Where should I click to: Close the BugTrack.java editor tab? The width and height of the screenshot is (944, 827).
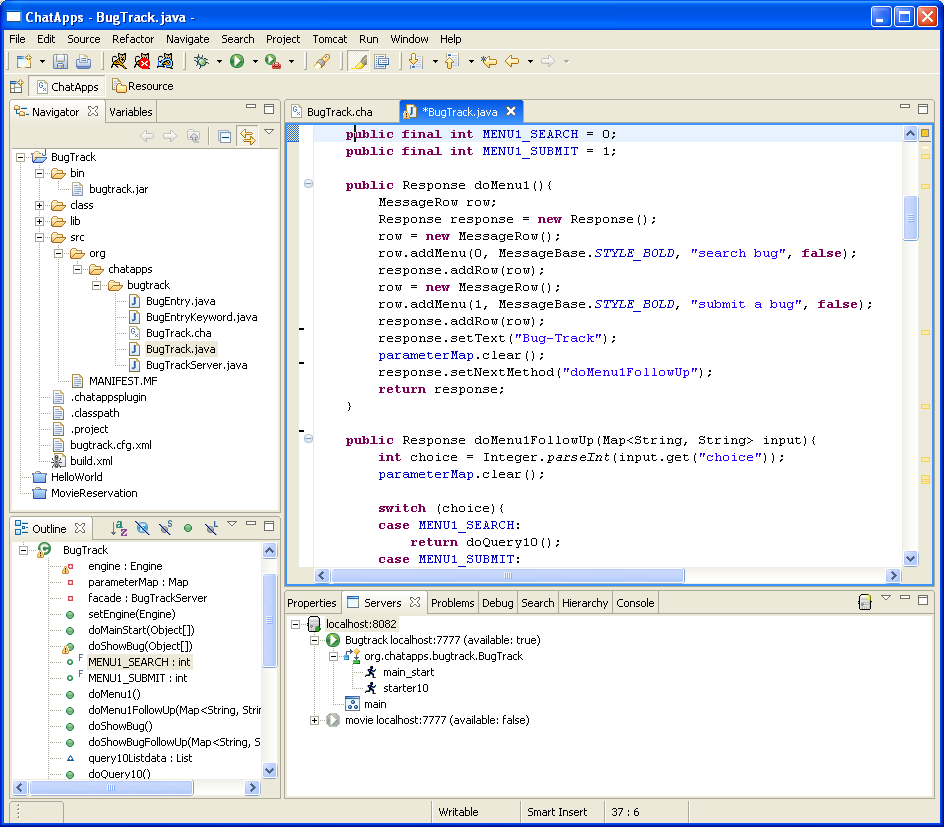coord(511,112)
